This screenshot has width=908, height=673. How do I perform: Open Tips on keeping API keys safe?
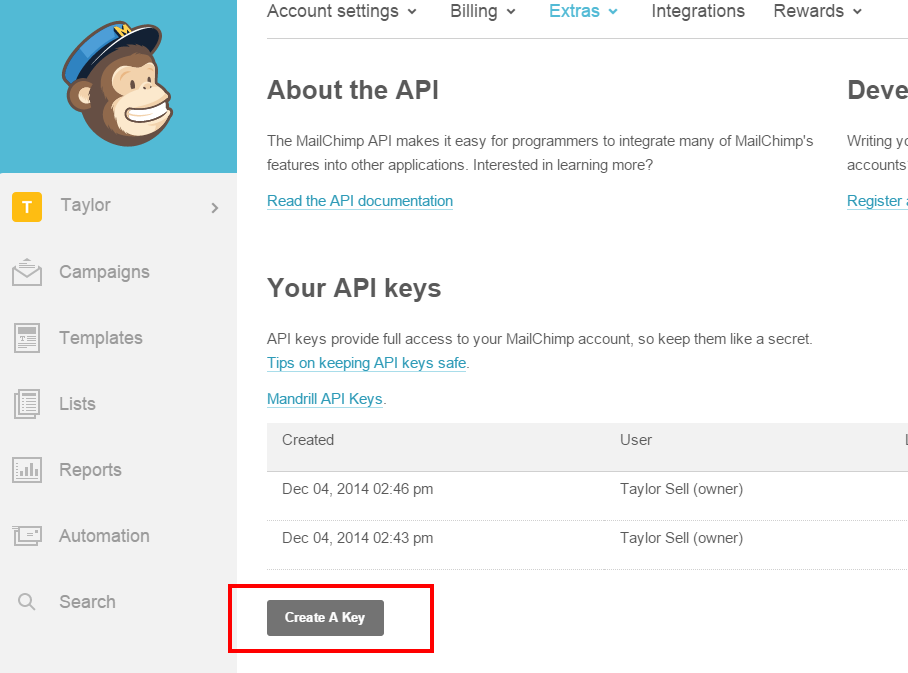pyautogui.click(x=367, y=363)
